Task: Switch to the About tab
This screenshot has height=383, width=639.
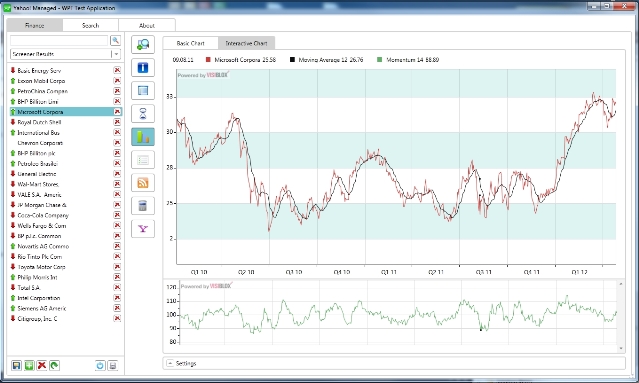Action: 147,25
